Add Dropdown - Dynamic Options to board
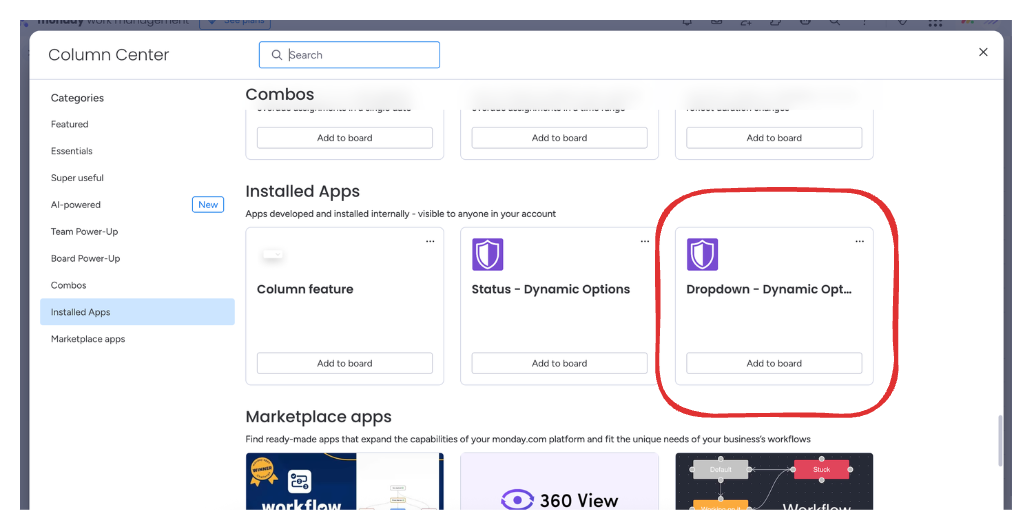The height and width of the screenshot is (529, 1031). coord(774,363)
